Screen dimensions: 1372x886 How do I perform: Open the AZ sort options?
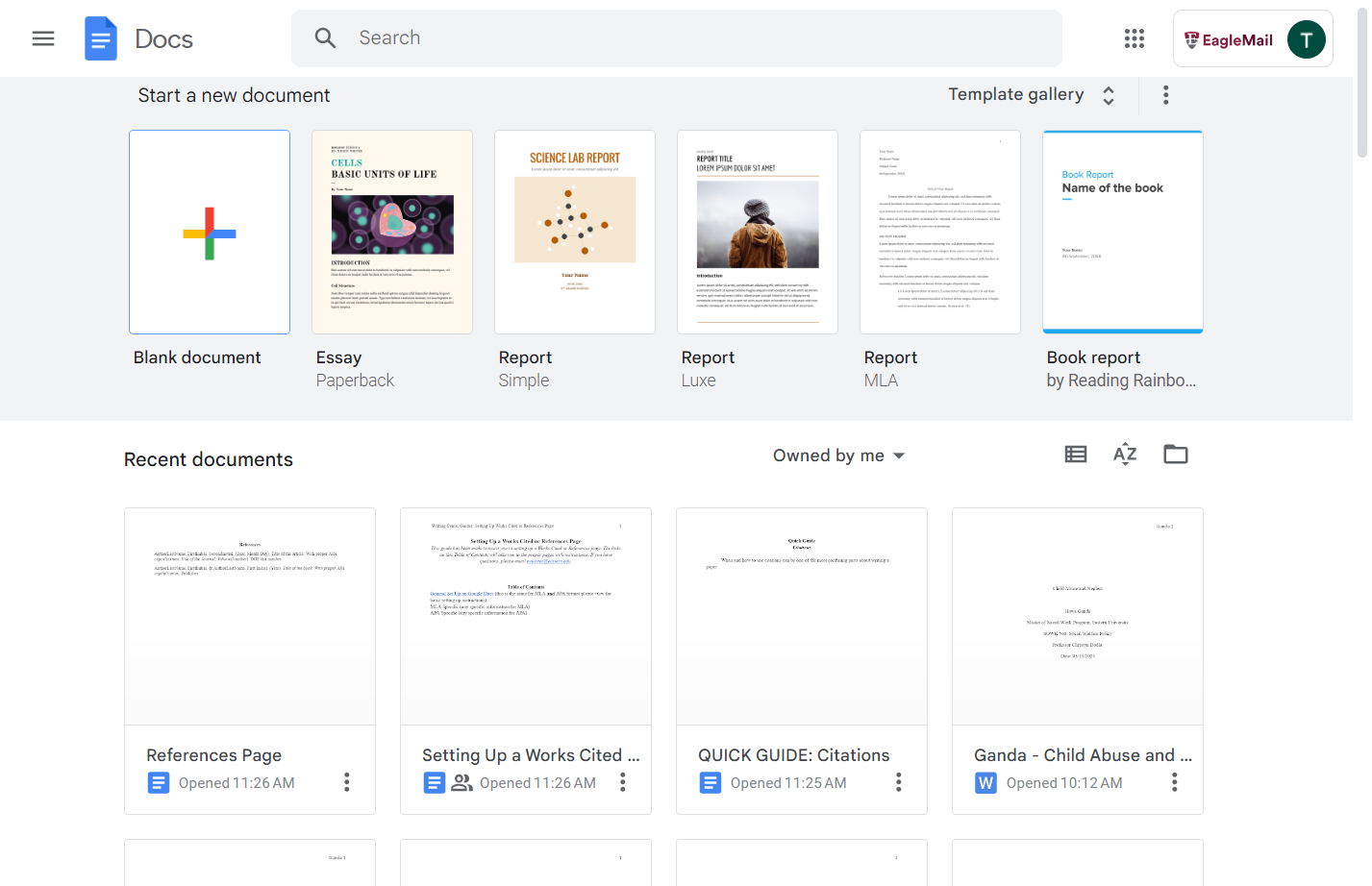[1125, 455]
